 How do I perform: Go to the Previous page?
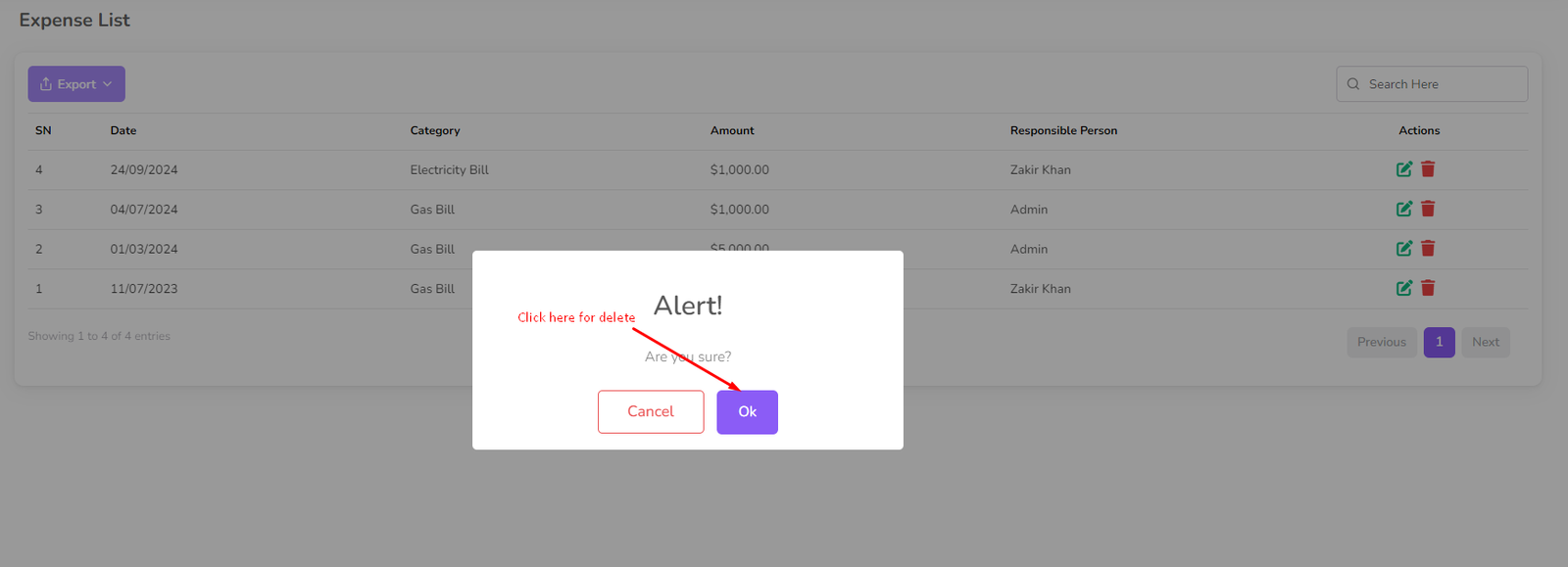[1381, 342]
